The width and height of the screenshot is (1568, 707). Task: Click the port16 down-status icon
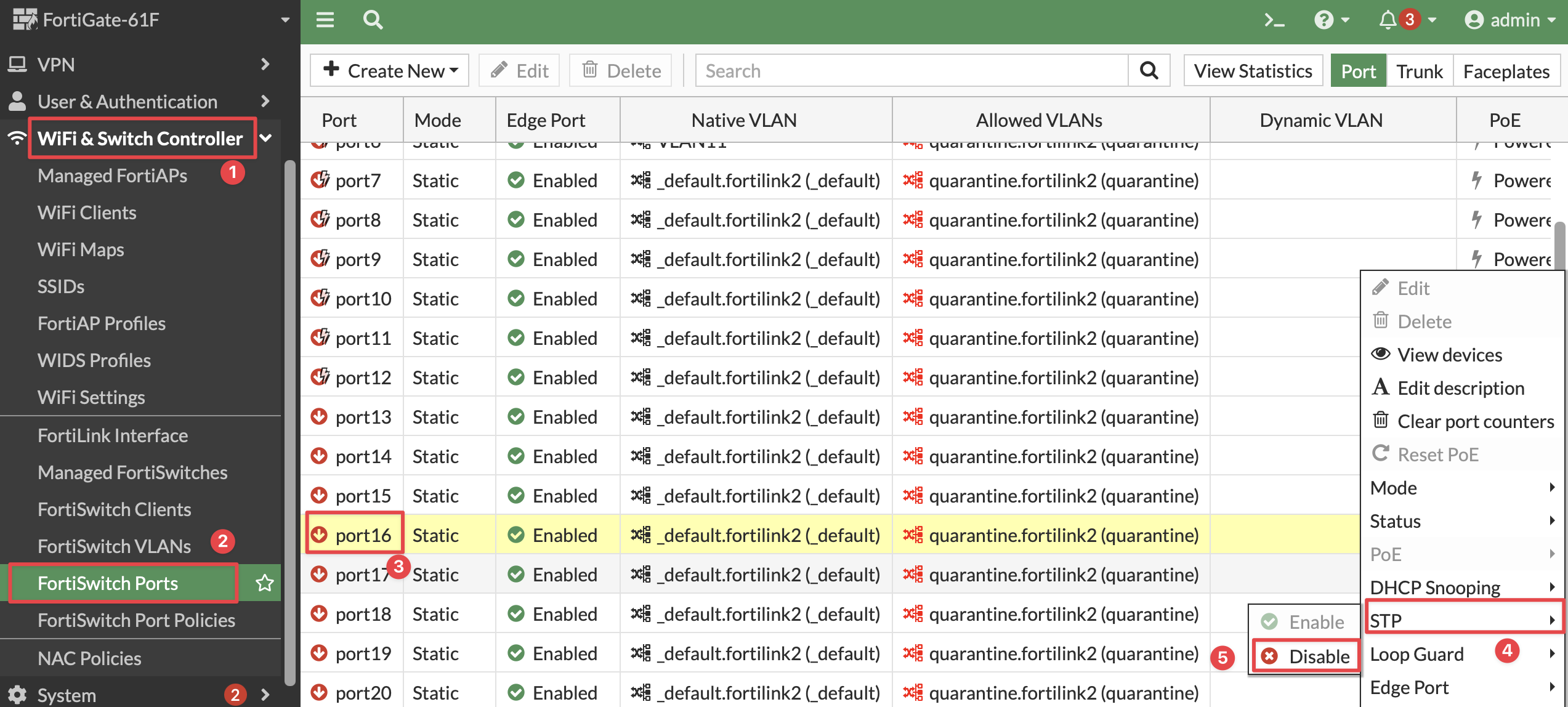pos(319,535)
